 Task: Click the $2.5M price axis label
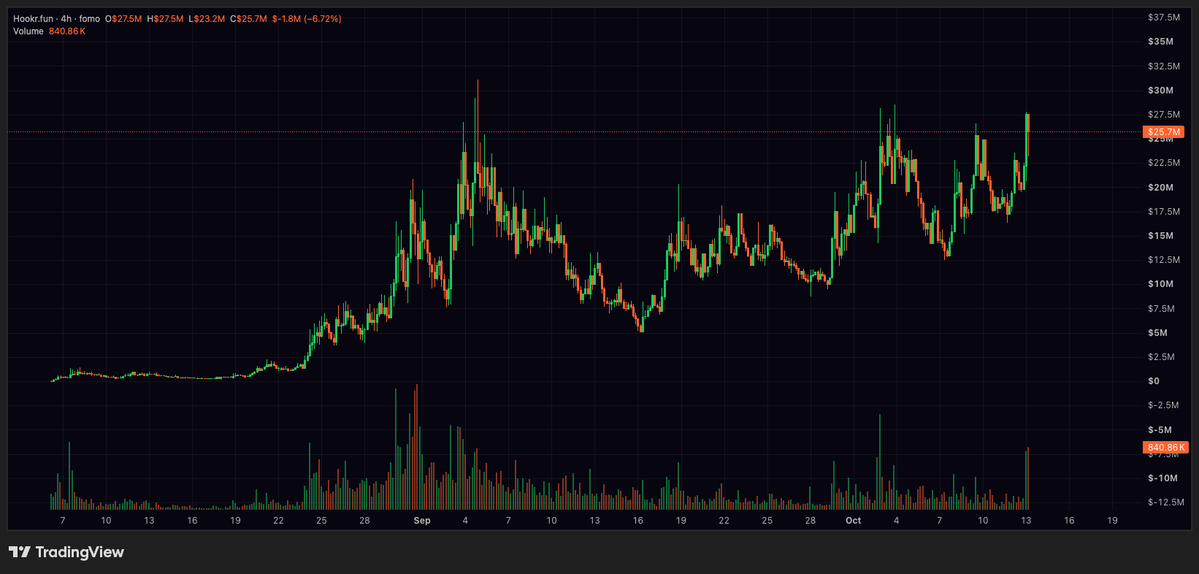point(1164,357)
